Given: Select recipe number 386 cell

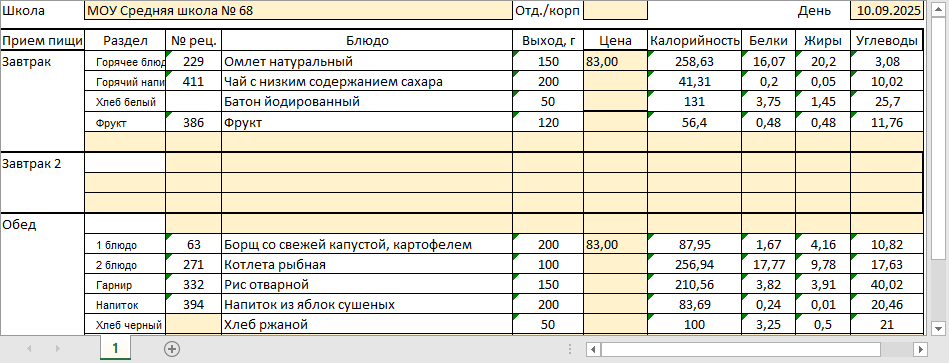Looking at the screenshot, I should pyautogui.click(x=194, y=122).
